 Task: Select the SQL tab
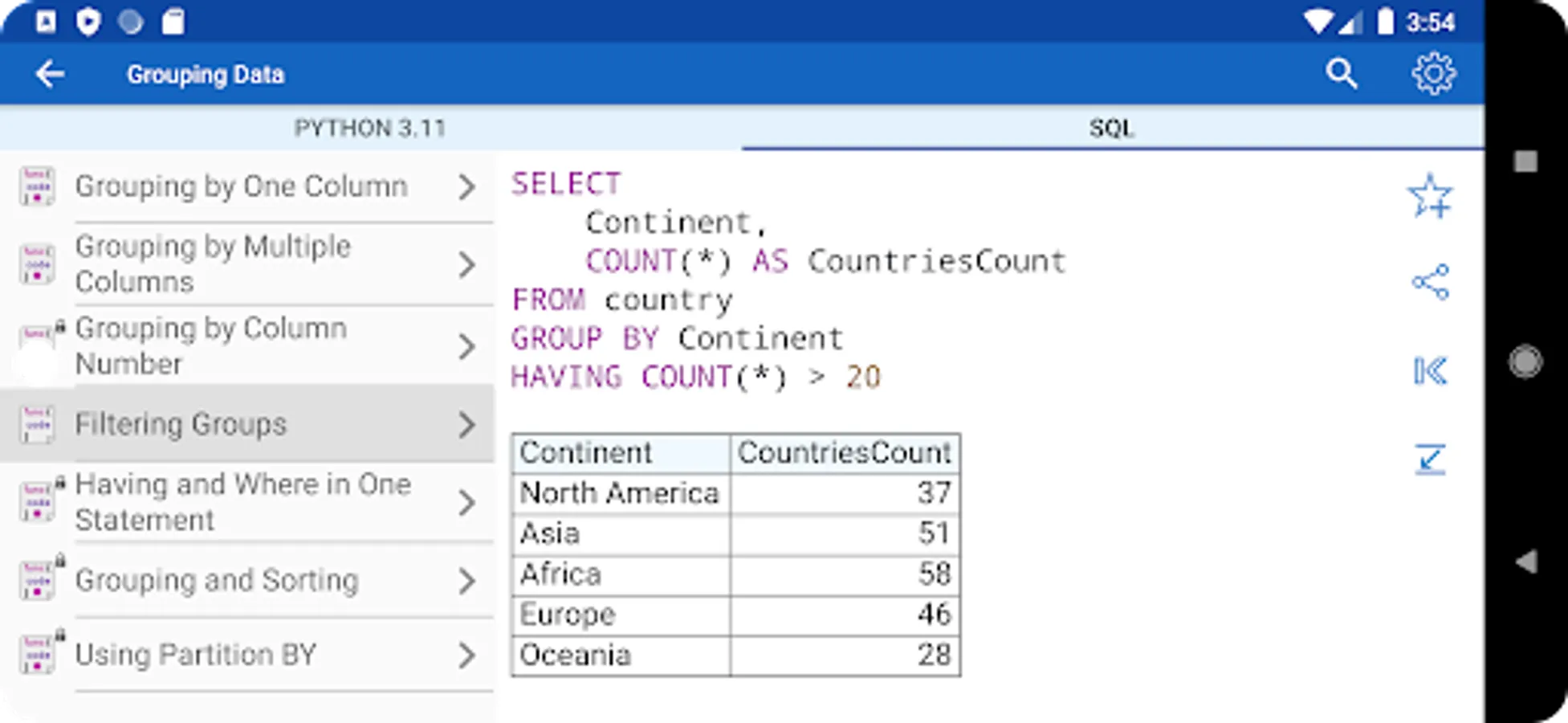pos(1111,128)
